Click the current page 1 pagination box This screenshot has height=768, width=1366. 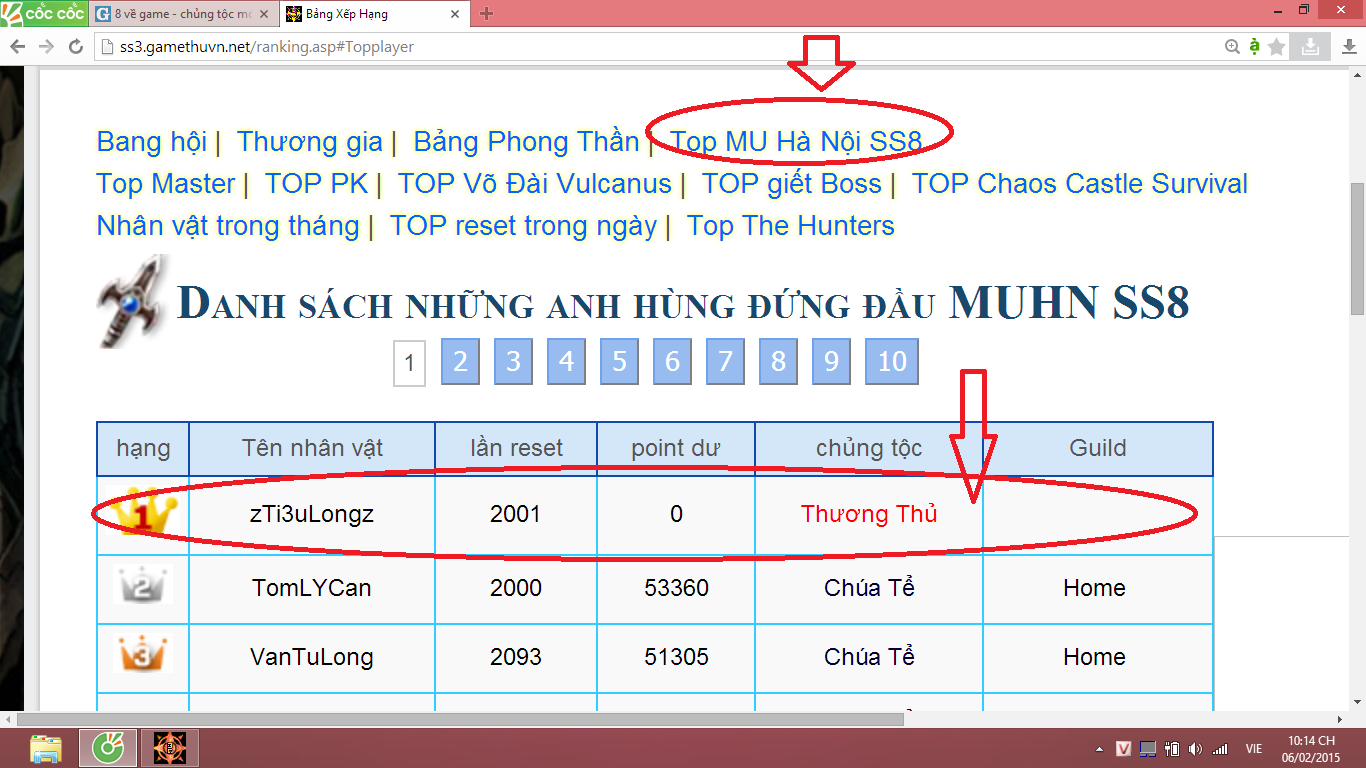[x=409, y=362]
